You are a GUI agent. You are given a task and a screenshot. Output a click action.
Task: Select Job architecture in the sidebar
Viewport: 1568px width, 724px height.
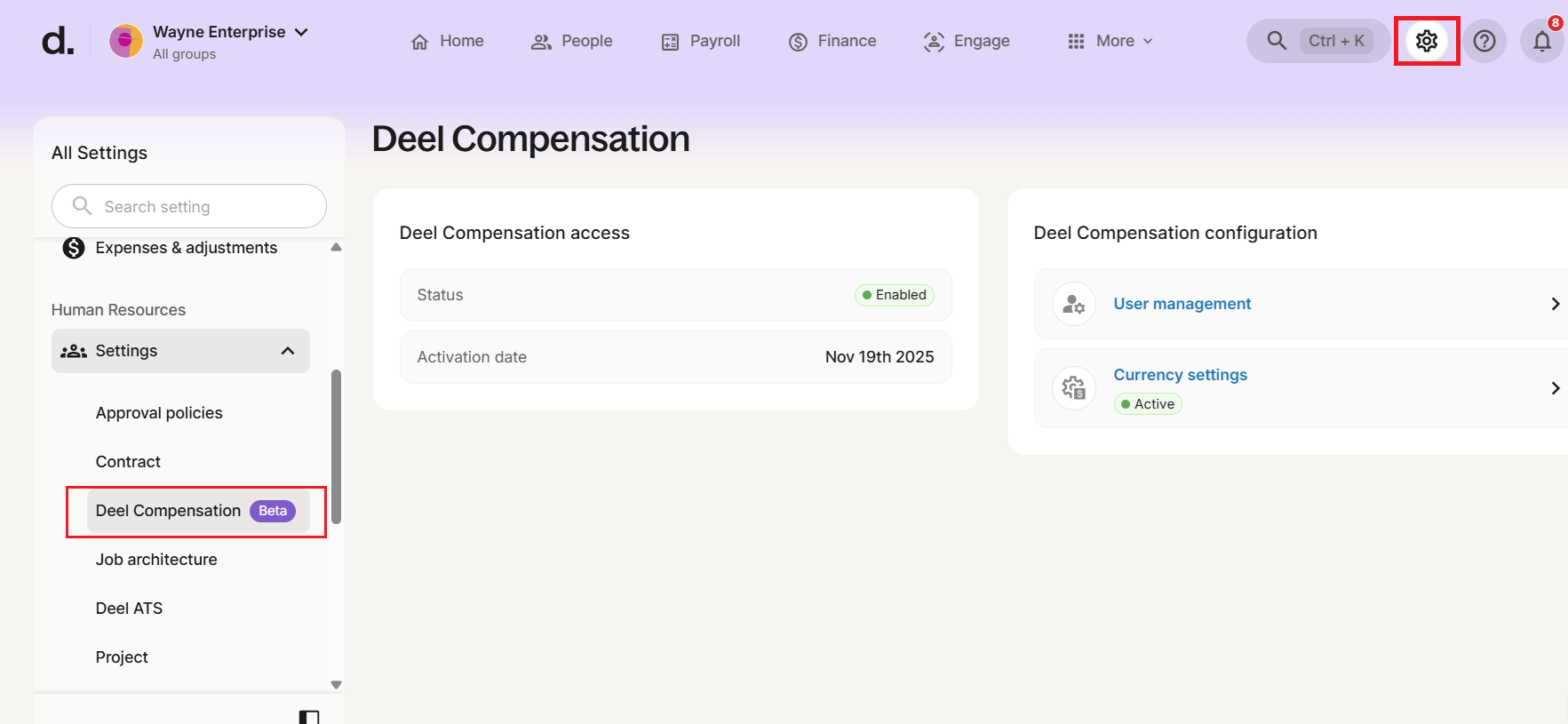pos(156,560)
